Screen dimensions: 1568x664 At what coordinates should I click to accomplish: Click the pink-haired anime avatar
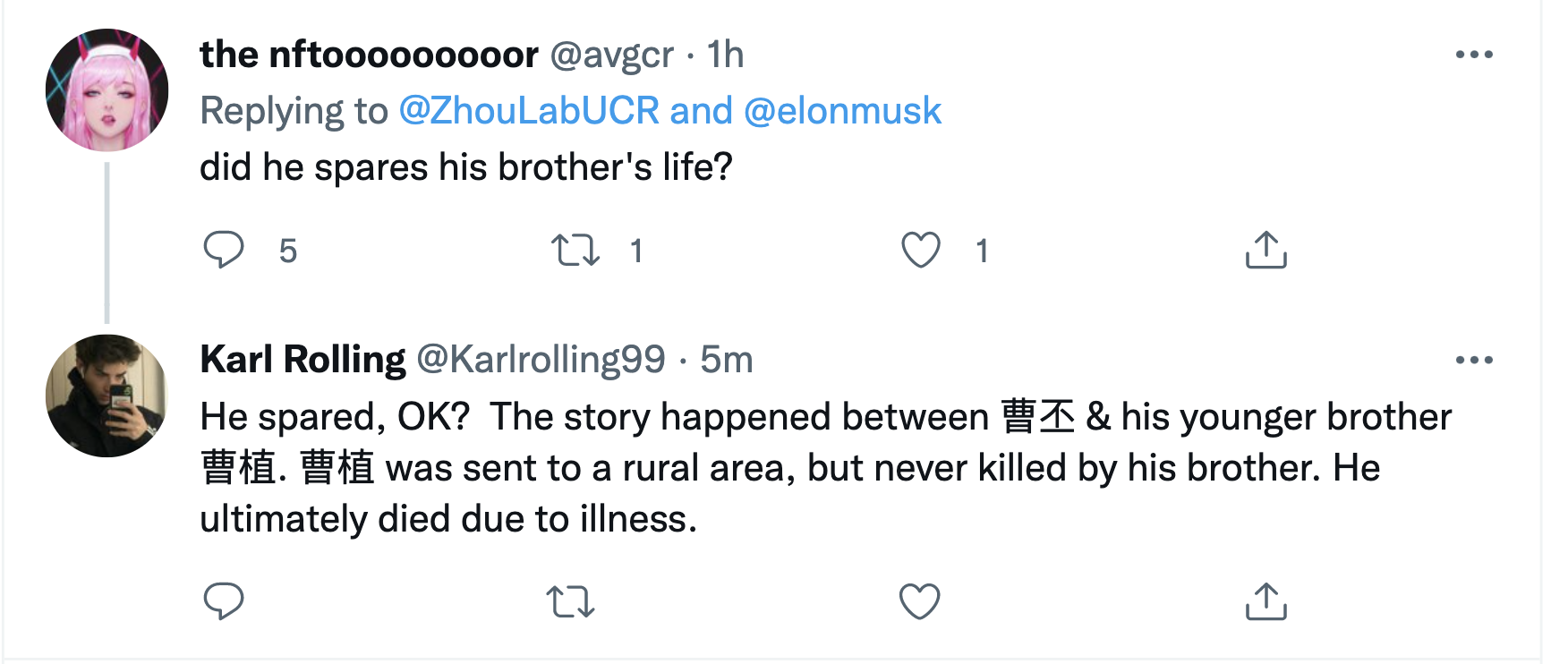tap(107, 90)
